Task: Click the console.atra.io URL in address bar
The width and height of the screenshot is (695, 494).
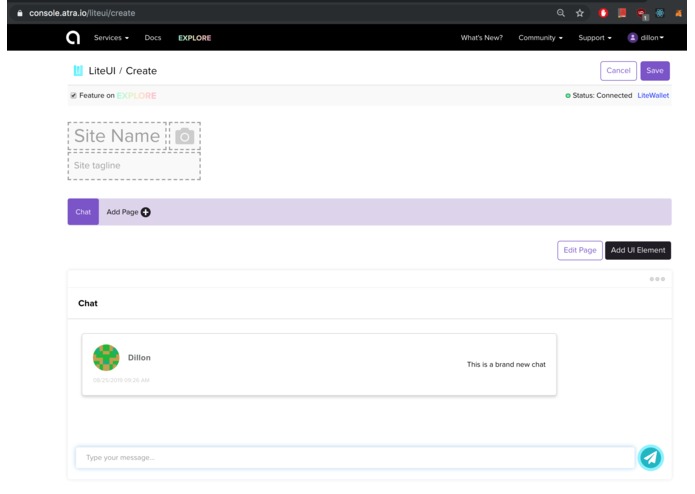Action: coord(82,13)
